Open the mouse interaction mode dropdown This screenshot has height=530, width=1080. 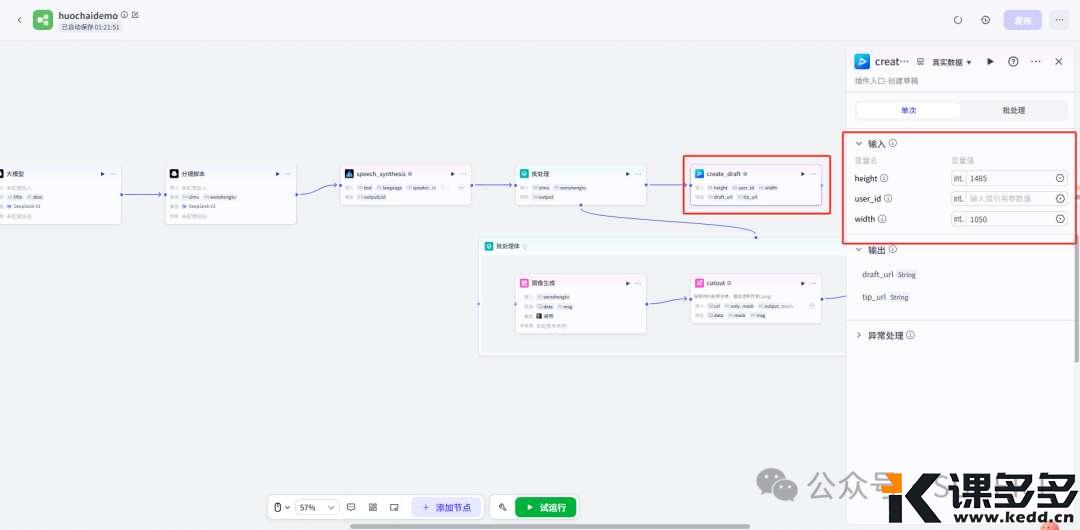pyautogui.click(x=283, y=508)
